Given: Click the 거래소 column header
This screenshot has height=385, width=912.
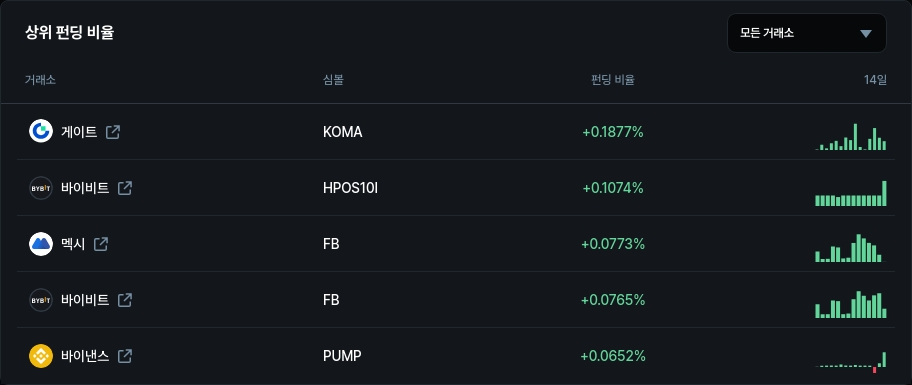Looking at the screenshot, I should point(40,80).
